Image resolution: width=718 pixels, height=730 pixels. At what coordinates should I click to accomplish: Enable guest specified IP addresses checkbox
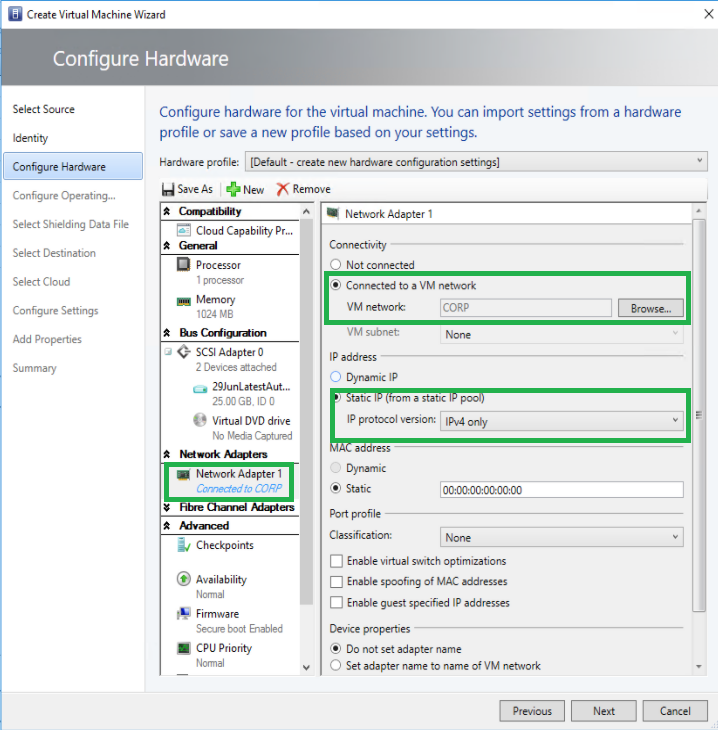coord(336,602)
